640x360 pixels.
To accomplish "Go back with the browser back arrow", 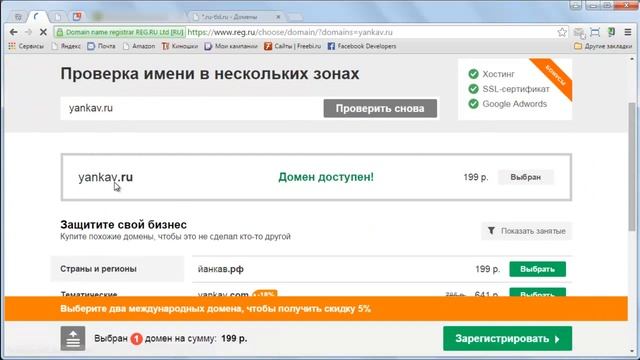I will [13, 32].
